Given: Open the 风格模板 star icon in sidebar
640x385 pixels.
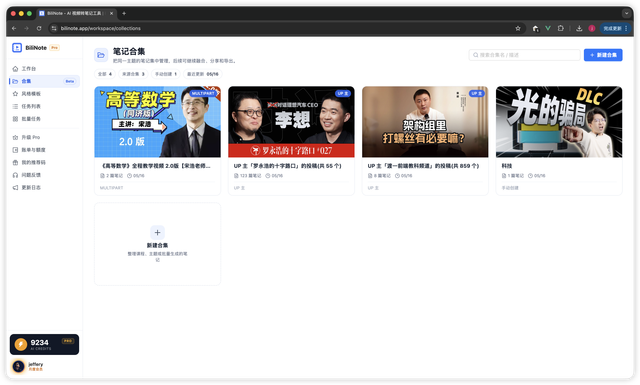Looking at the screenshot, I should pyautogui.click(x=15, y=93).
